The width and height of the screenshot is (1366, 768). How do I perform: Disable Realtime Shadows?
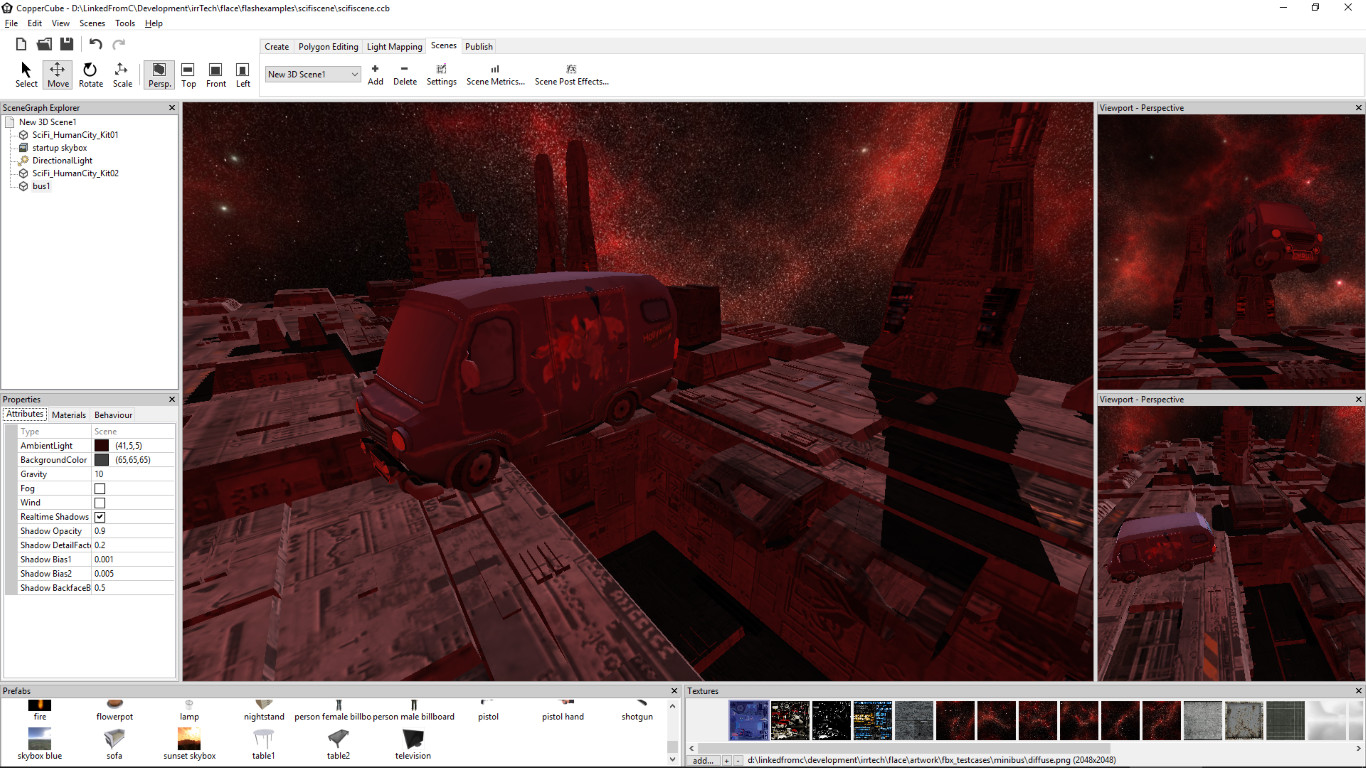[x=98, y=516]
